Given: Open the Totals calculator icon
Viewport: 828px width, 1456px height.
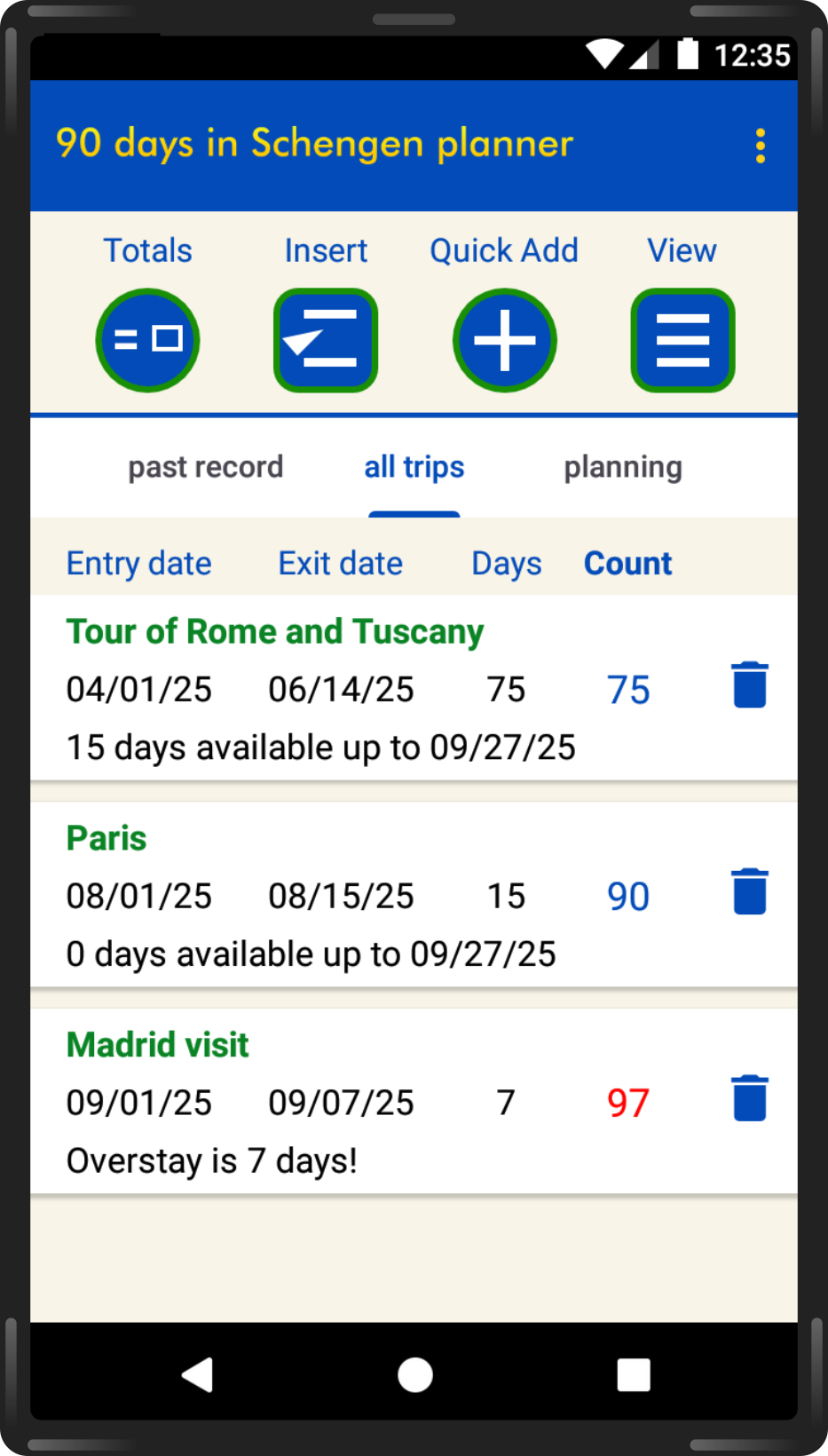Looking at the screenshot, I should coord(147,340).
